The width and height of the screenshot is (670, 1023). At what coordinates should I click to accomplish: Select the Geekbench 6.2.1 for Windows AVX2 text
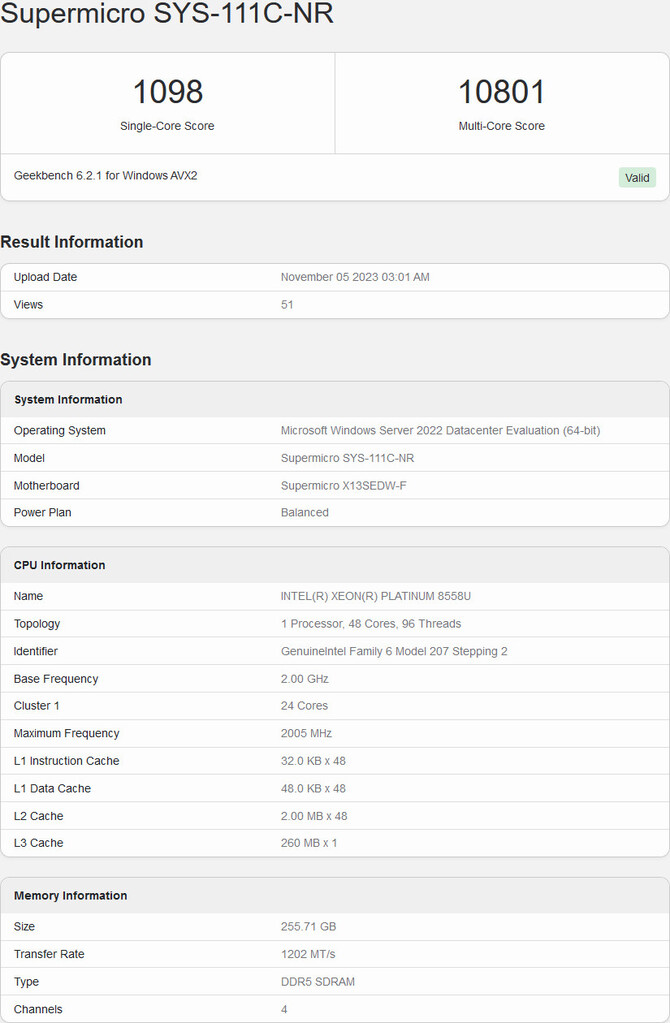click(105, 176)
